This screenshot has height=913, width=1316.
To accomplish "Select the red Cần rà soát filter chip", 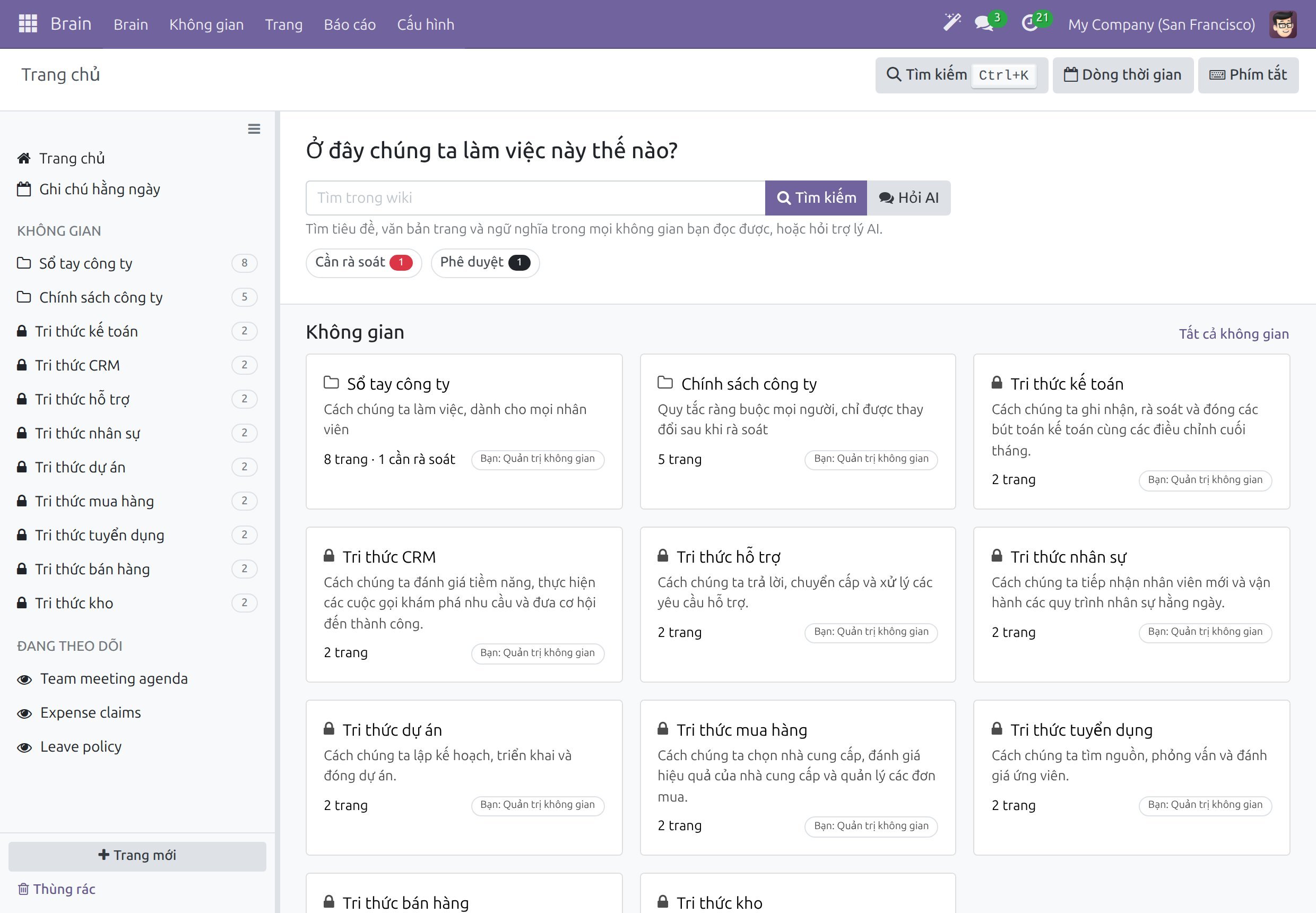I will (363, 263).
